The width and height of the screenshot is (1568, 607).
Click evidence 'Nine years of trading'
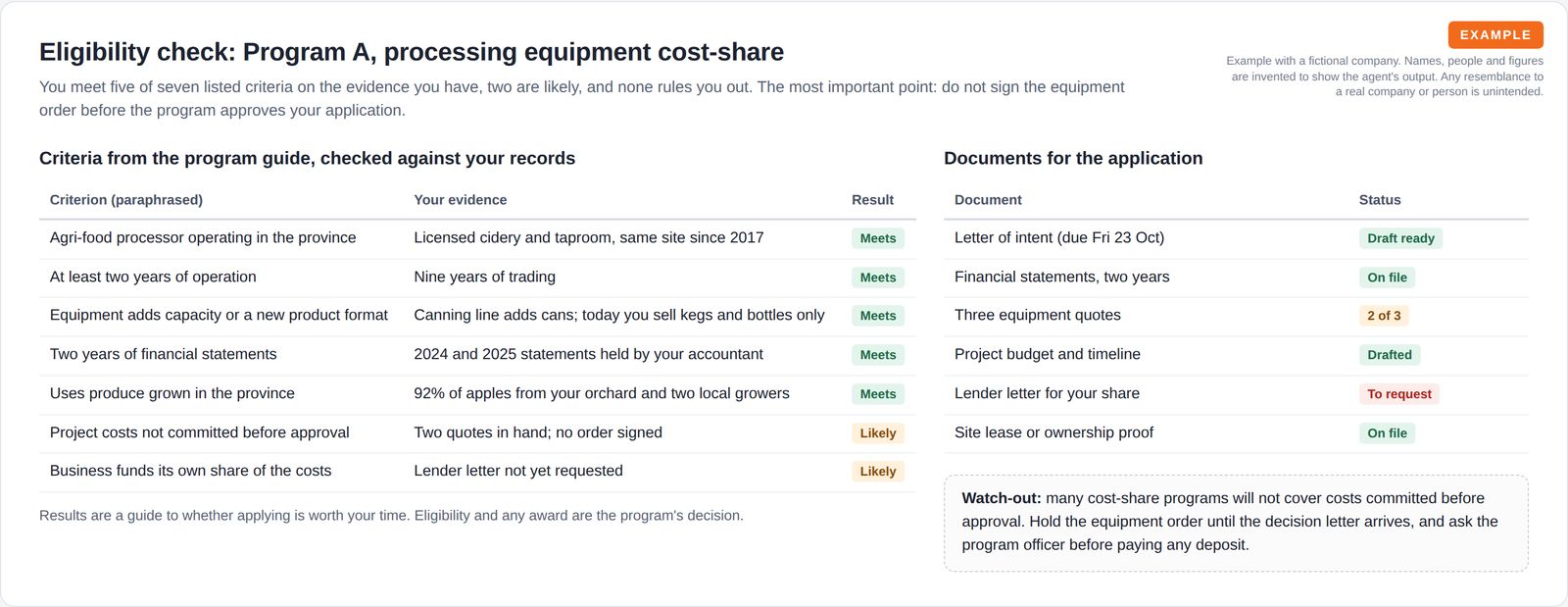485,277
